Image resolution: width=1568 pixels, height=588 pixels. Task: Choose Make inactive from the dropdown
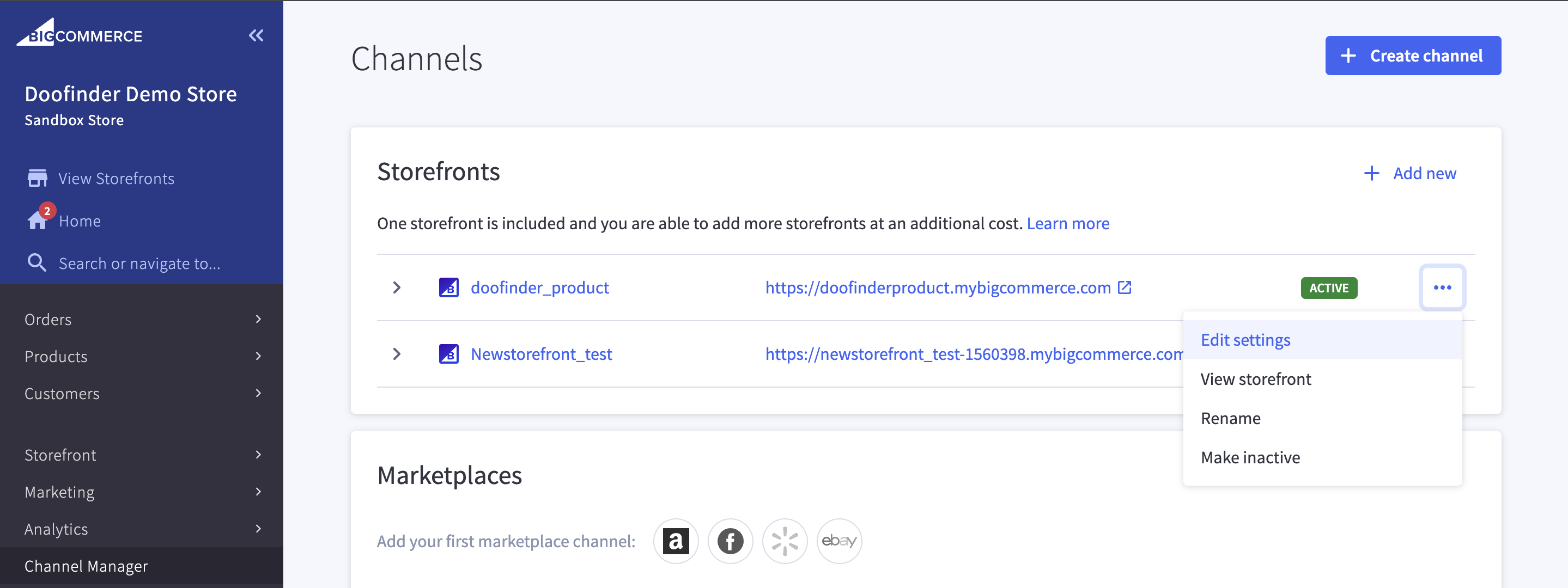coord(1322,457)
